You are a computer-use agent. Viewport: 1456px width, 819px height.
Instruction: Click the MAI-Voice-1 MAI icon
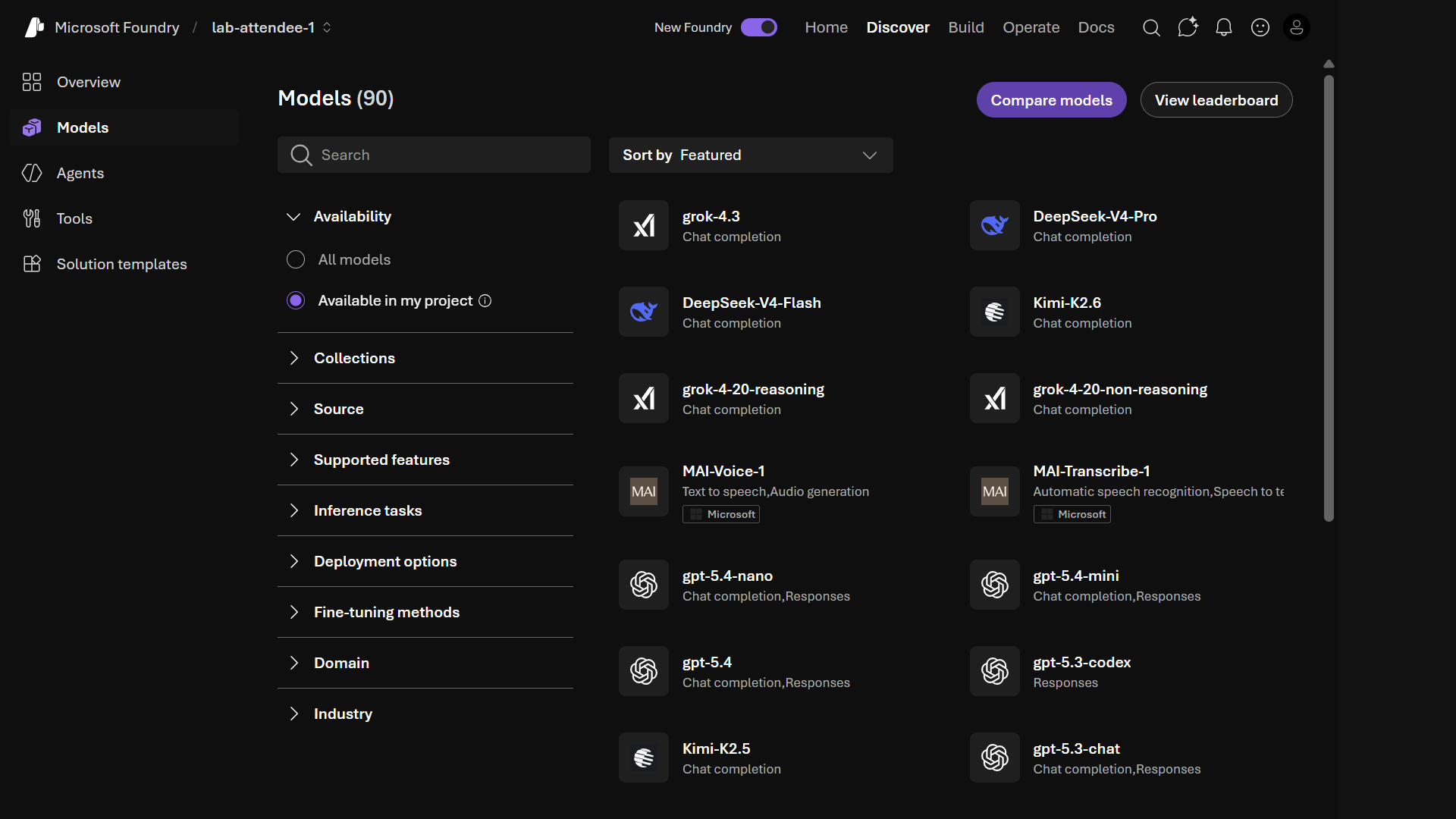[x=644, y=491]
